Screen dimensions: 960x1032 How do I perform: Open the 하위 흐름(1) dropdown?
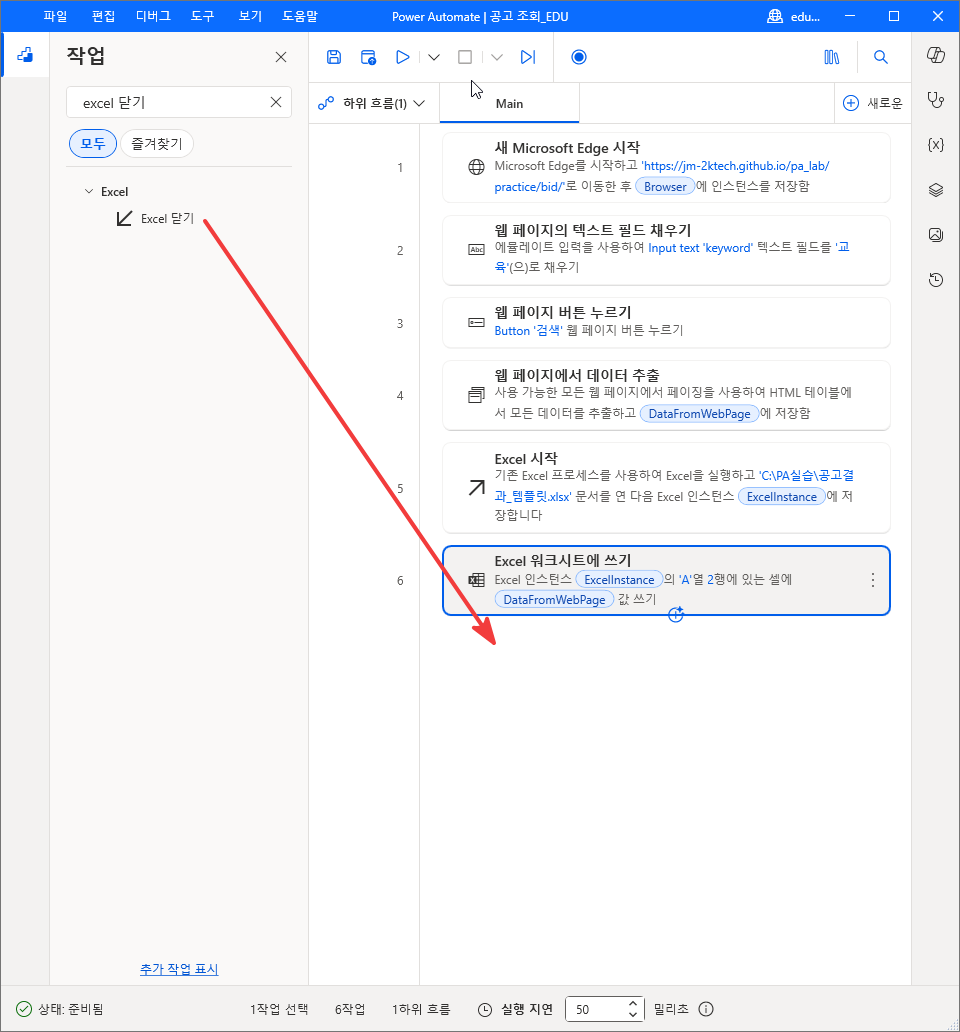click(x=372, y=103)
